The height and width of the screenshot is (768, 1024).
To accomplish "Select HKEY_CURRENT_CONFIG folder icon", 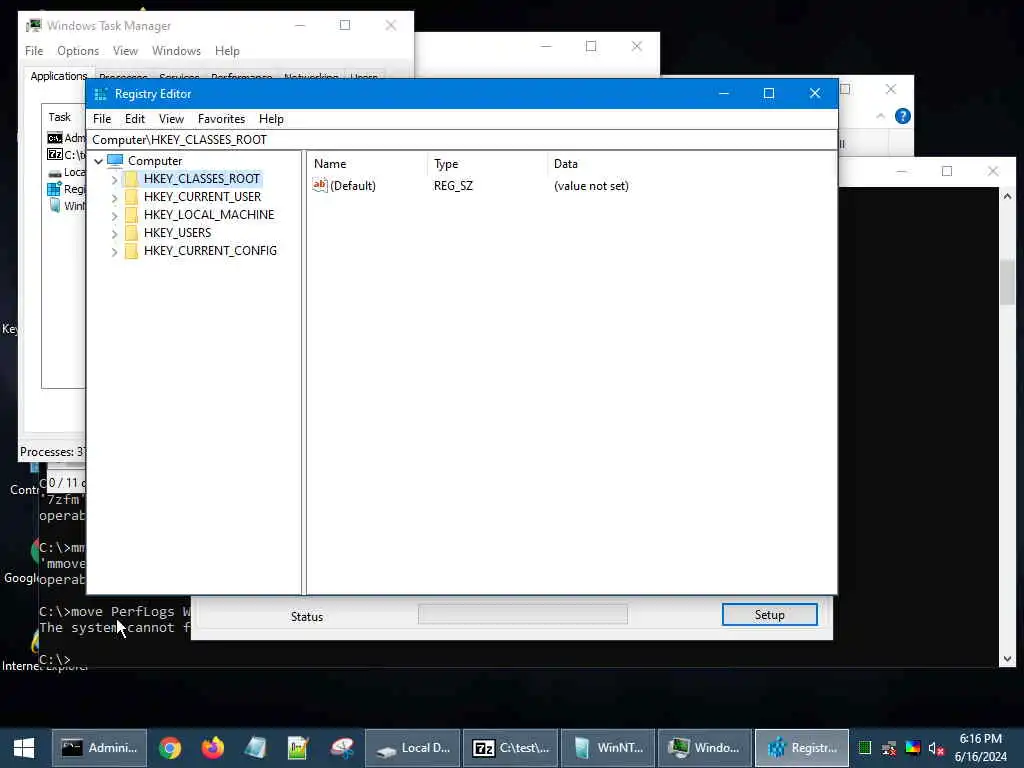I will pyautogui.click(x=131, y=251).
